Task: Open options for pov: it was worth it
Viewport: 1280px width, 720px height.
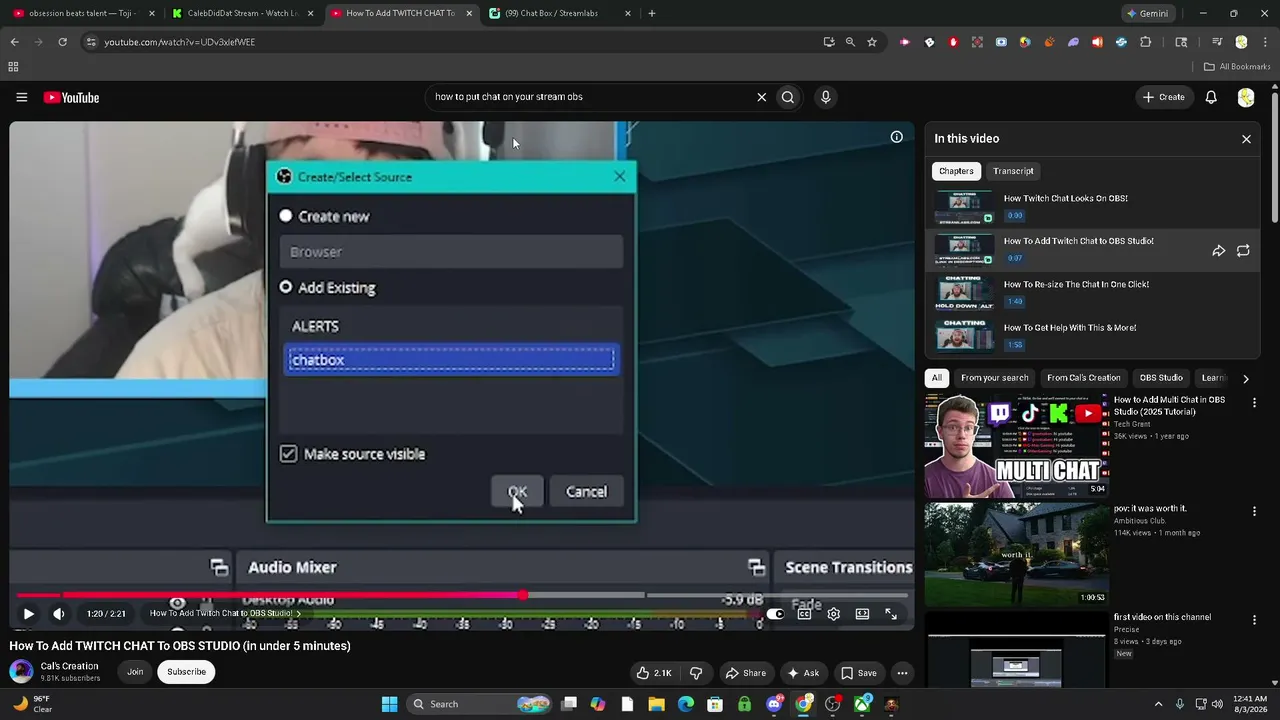Action: point(1254,511)
